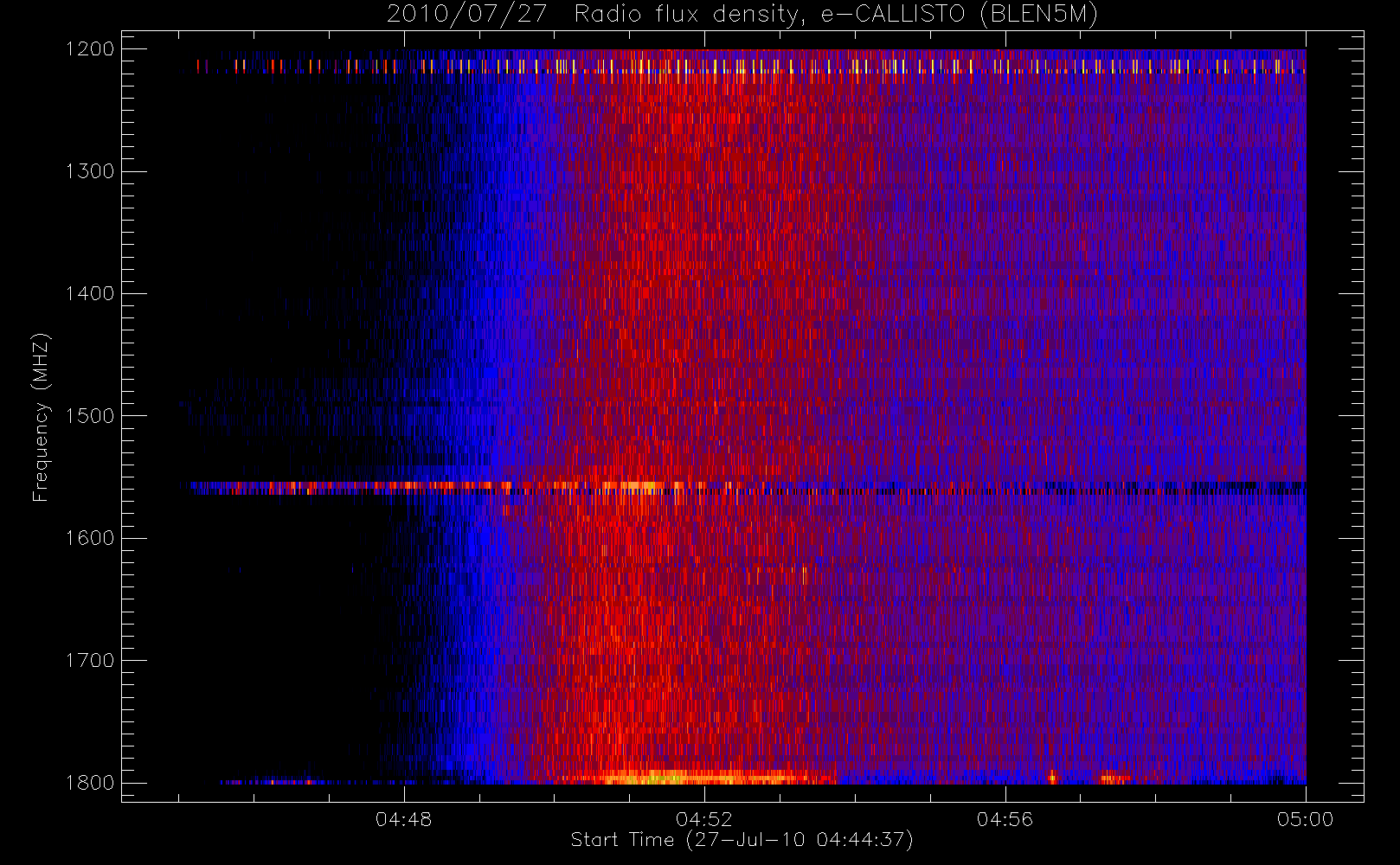Click the 1500 frequency tick label

point(90,416)
